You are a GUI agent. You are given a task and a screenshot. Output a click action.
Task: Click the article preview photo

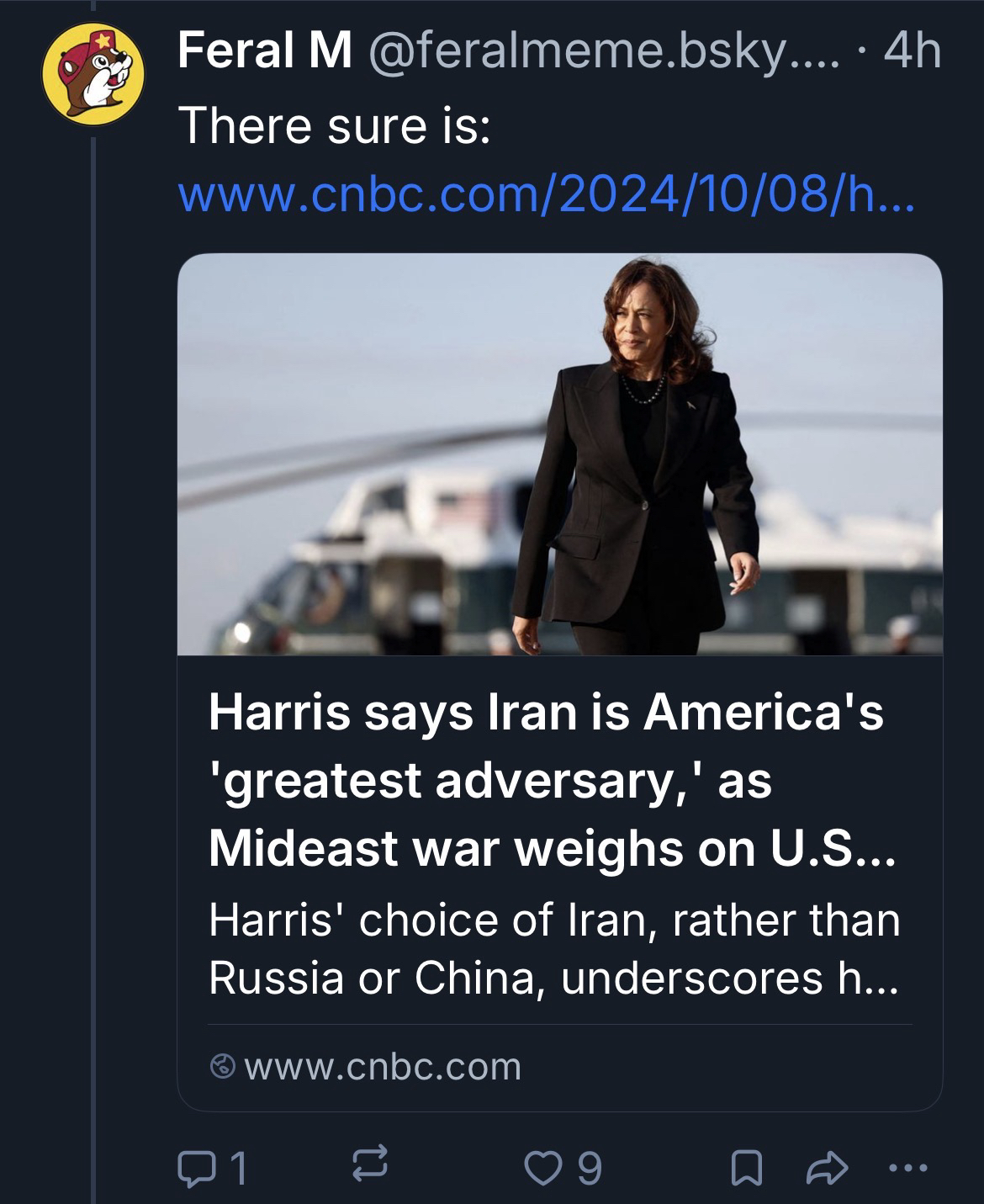559,454
